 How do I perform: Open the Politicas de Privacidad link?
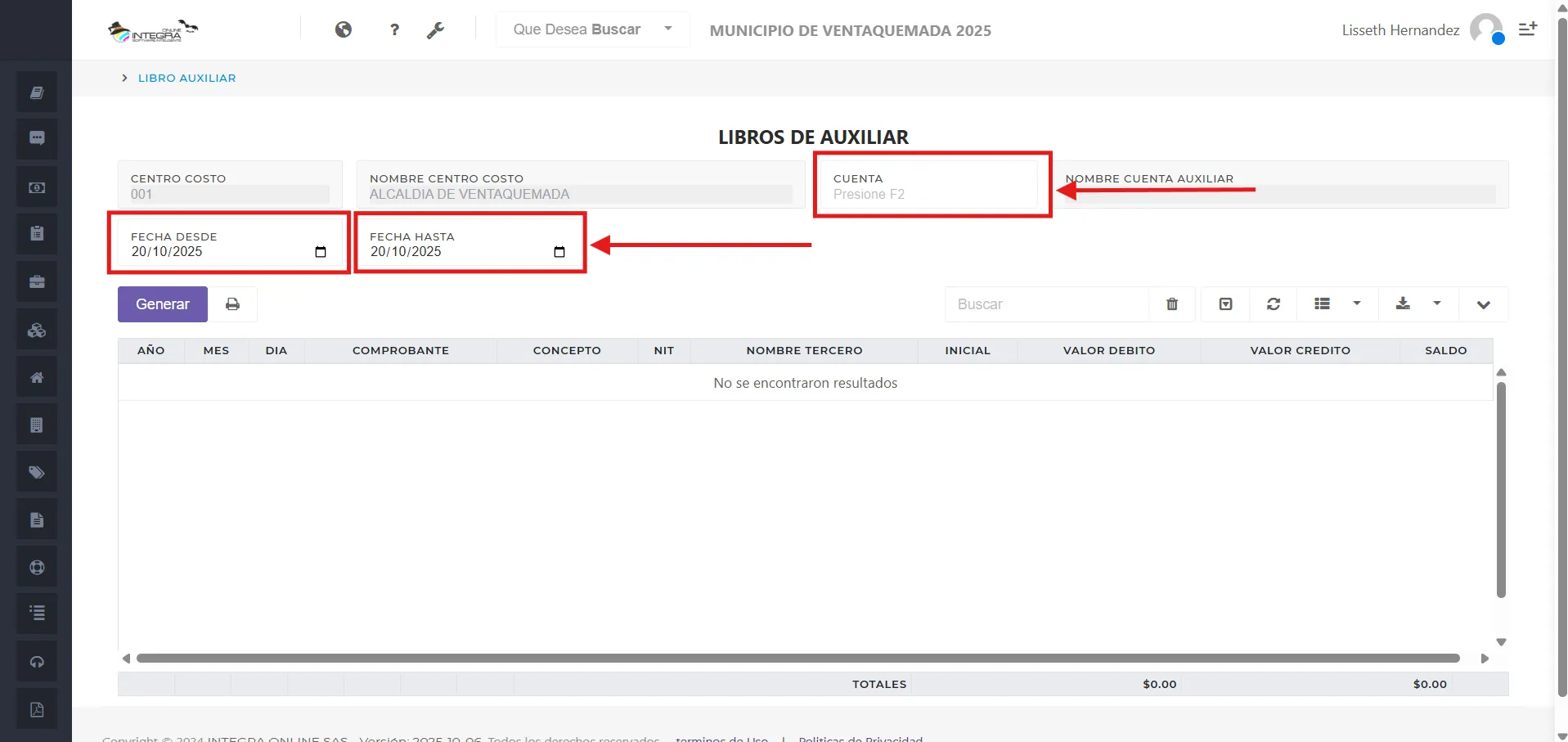(x=860, y=737)
